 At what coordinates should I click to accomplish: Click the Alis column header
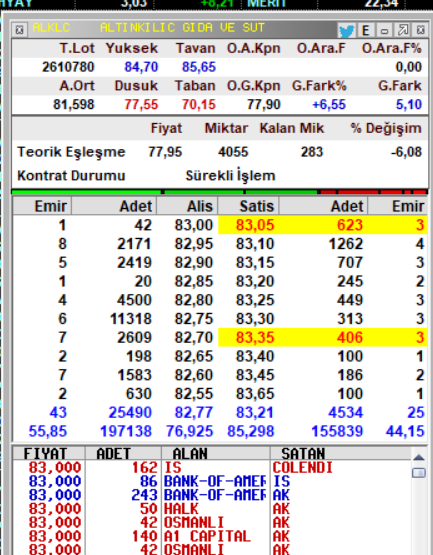[x=187, y=206]
